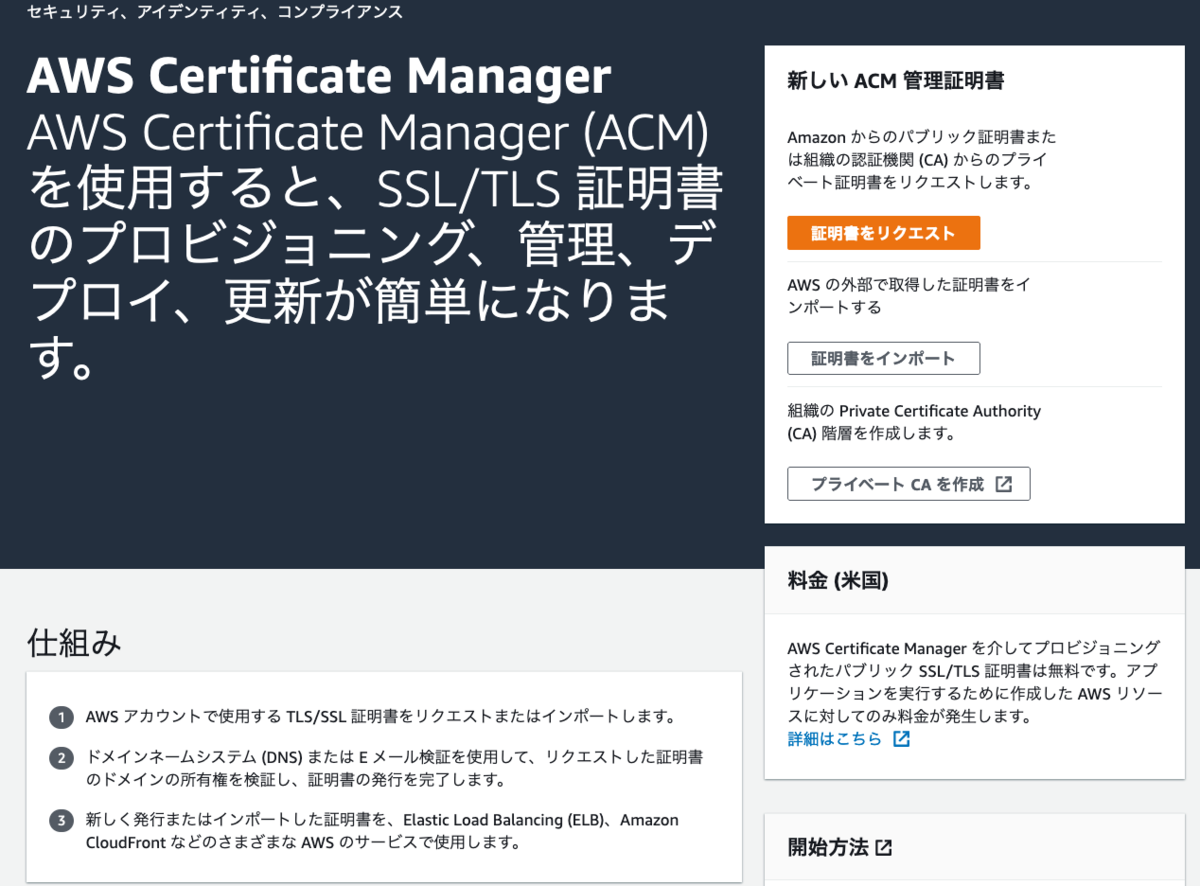Viewport: 1200px width, 886px height.
Task: Click external-link icon beside 詳細はこちら
Action: click(901, 739)
